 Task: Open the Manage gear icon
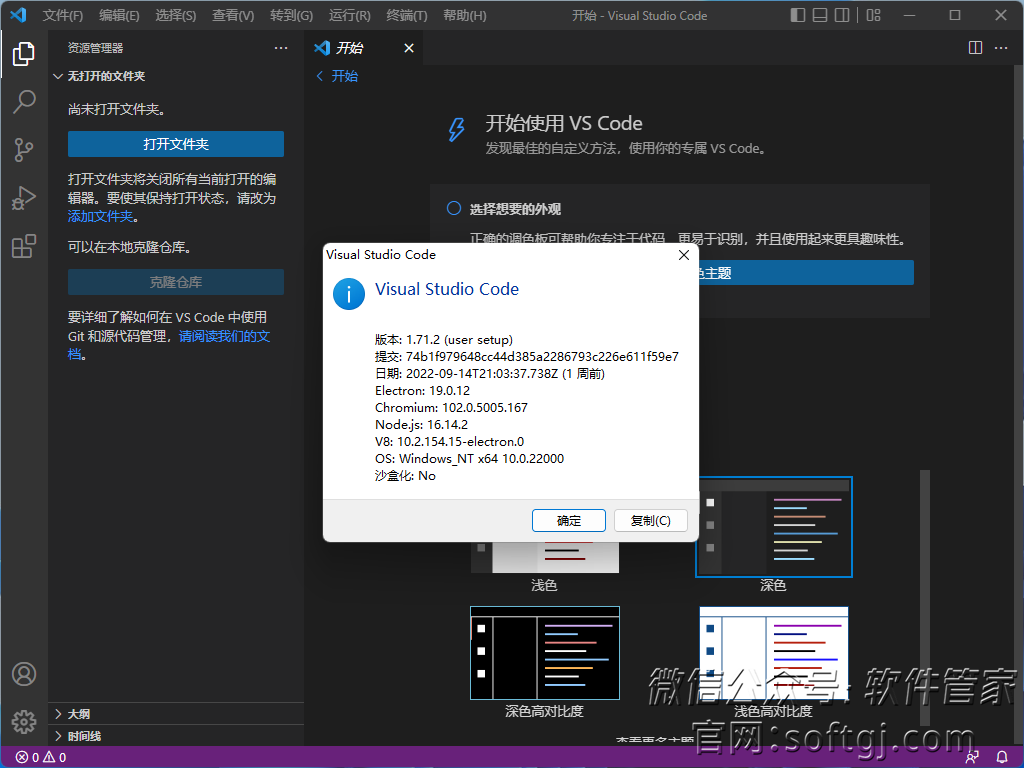[x=24, y=722]
